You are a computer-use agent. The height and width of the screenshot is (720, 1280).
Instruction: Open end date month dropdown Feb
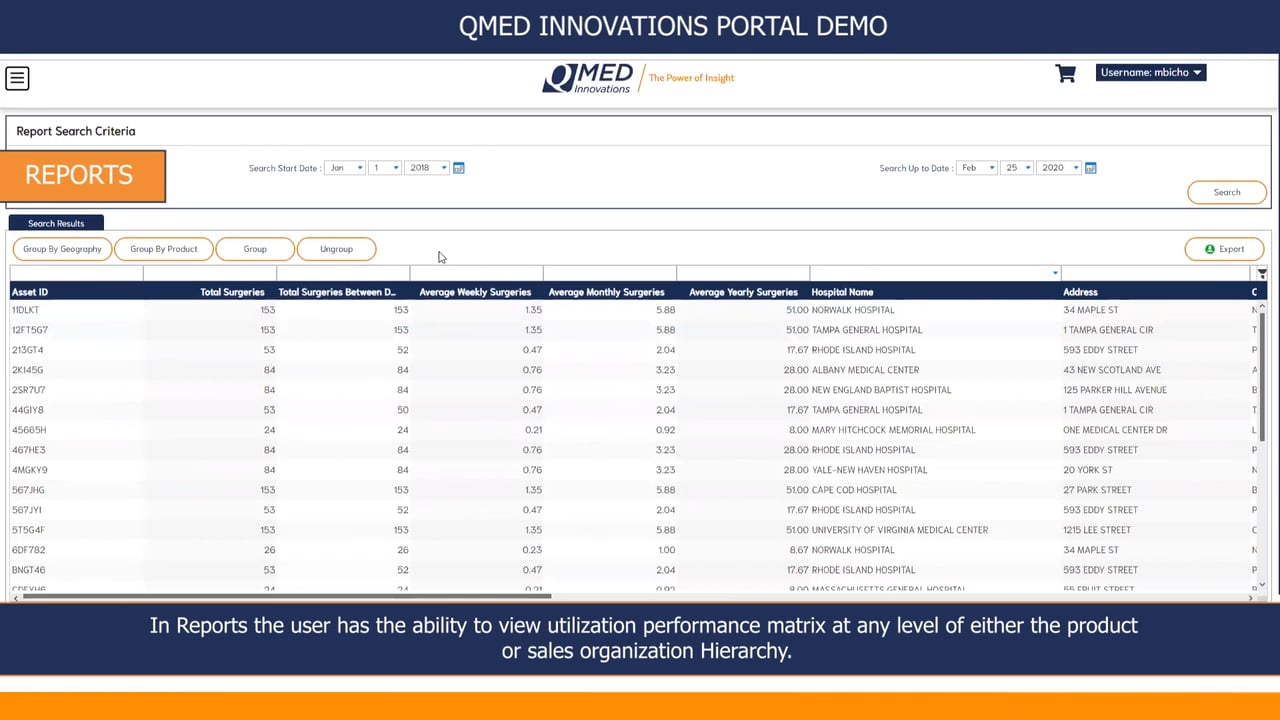pos(977,168)
